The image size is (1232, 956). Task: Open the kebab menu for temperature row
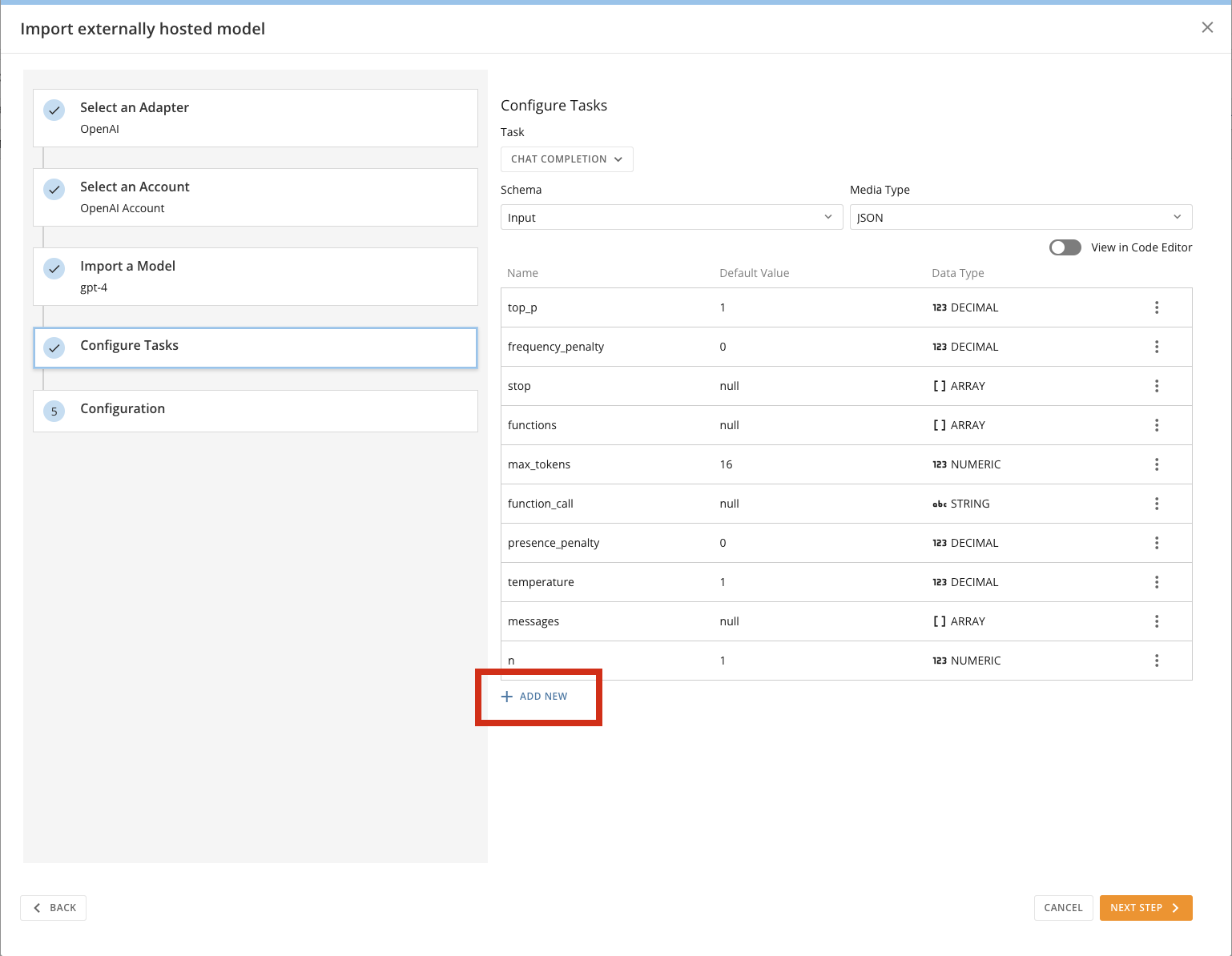coord(1156,582)
